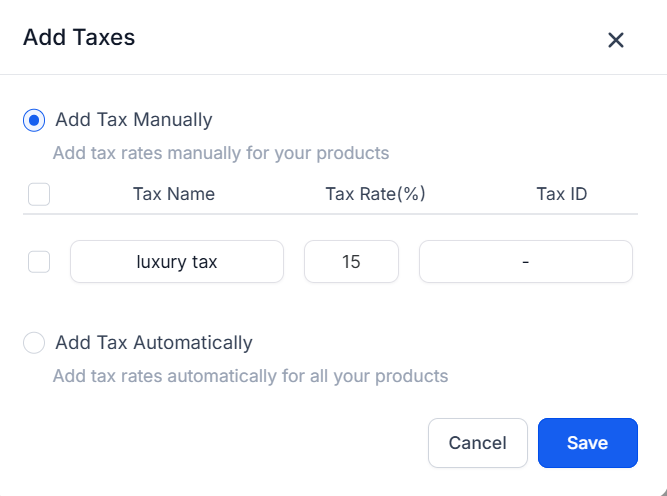Click the Tax ID field with dash
The height and width of the screenshot is (496, 667).
525,262
